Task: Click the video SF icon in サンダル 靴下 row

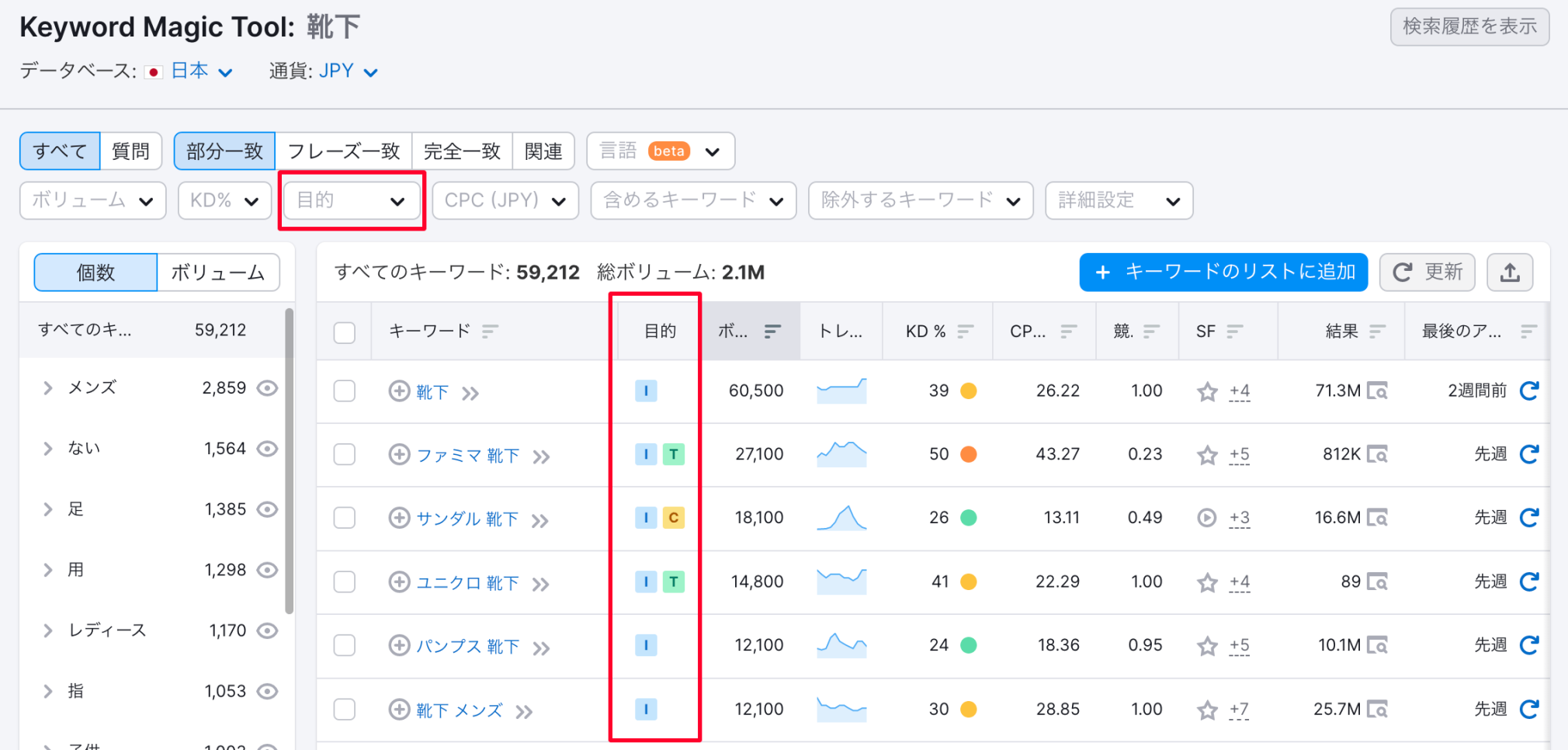Action: coord(1207,518)
